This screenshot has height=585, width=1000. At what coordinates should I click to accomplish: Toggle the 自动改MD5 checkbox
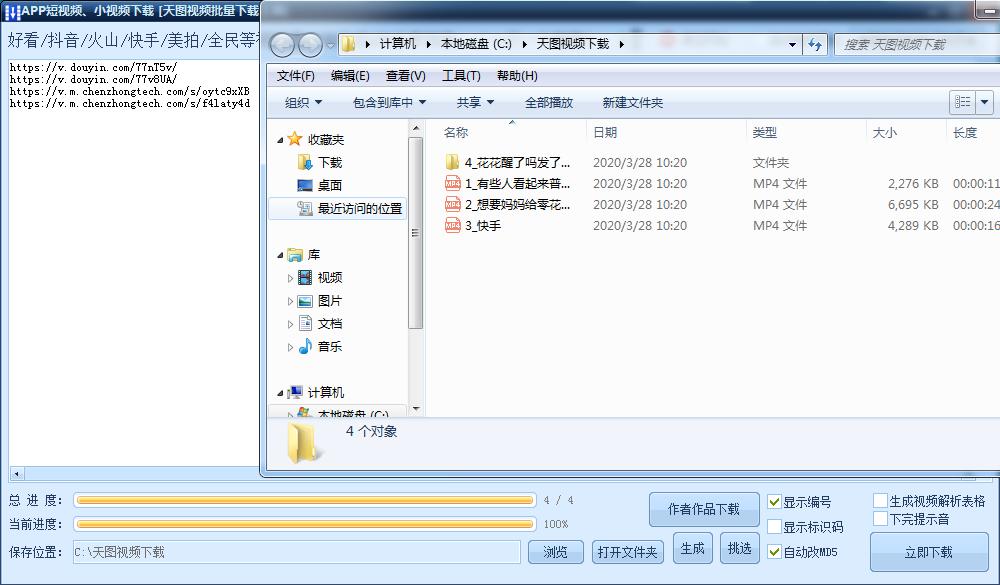774,552
